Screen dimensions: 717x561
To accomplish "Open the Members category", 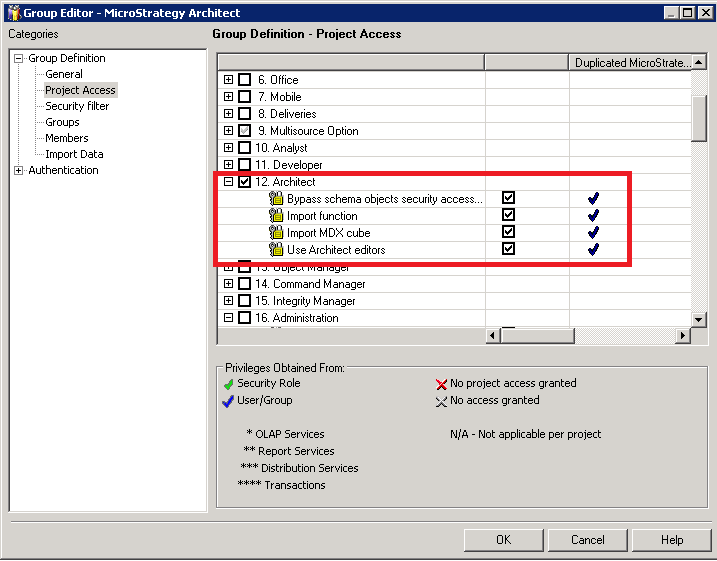I will 67,138.
